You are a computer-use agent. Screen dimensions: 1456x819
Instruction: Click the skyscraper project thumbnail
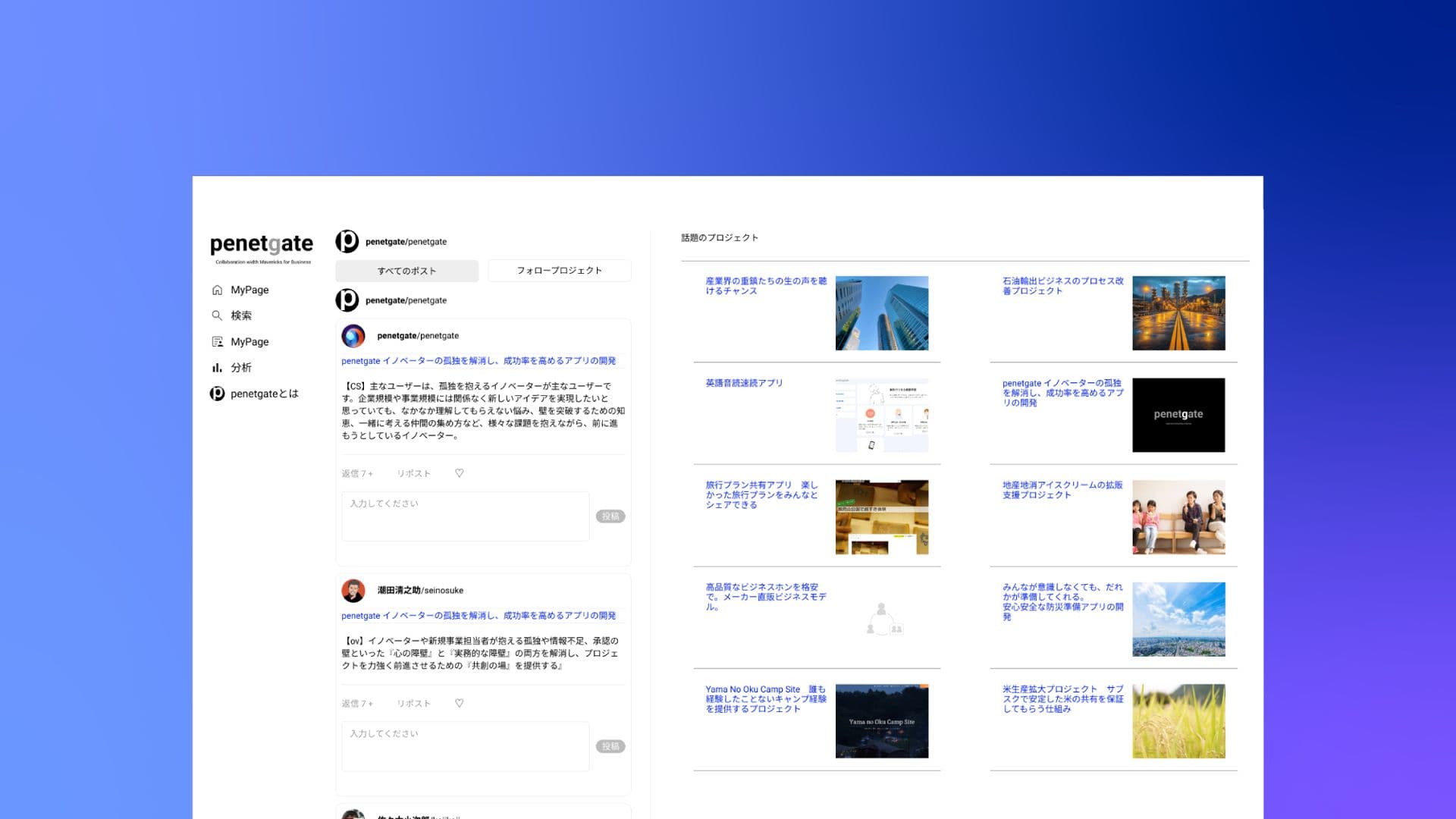(x=881, y=313)
